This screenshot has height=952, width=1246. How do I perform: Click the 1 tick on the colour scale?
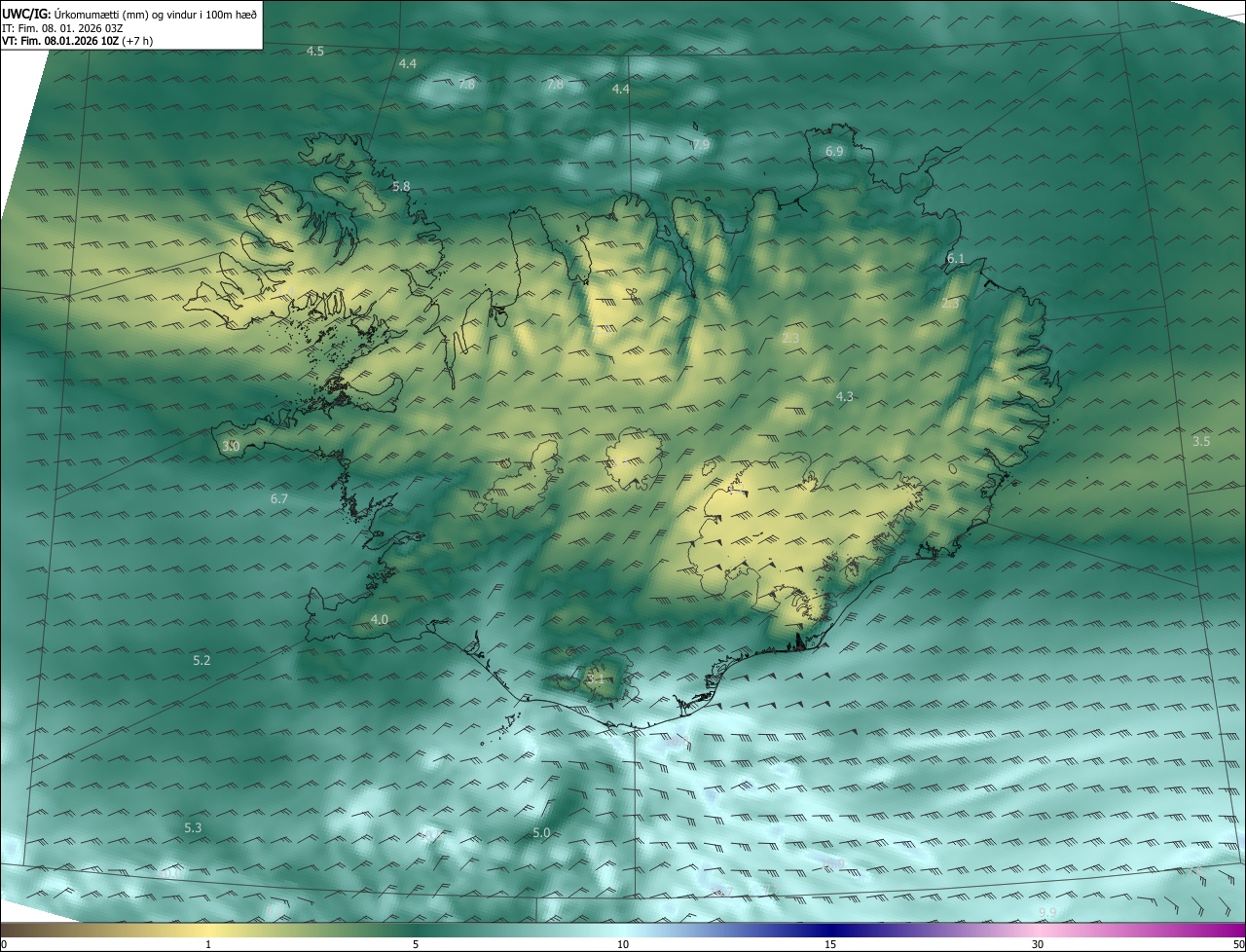tap(208, 944)
